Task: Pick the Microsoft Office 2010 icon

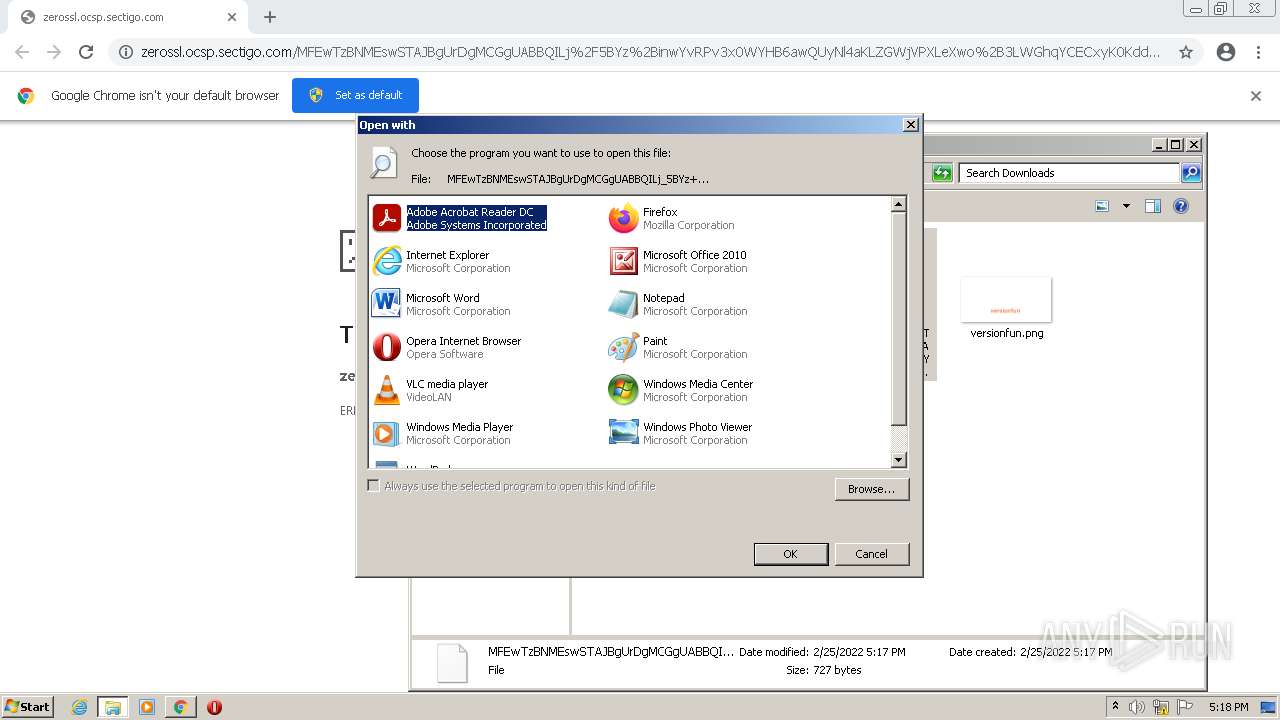Action: pyautogui.click(x=623, y=261)
